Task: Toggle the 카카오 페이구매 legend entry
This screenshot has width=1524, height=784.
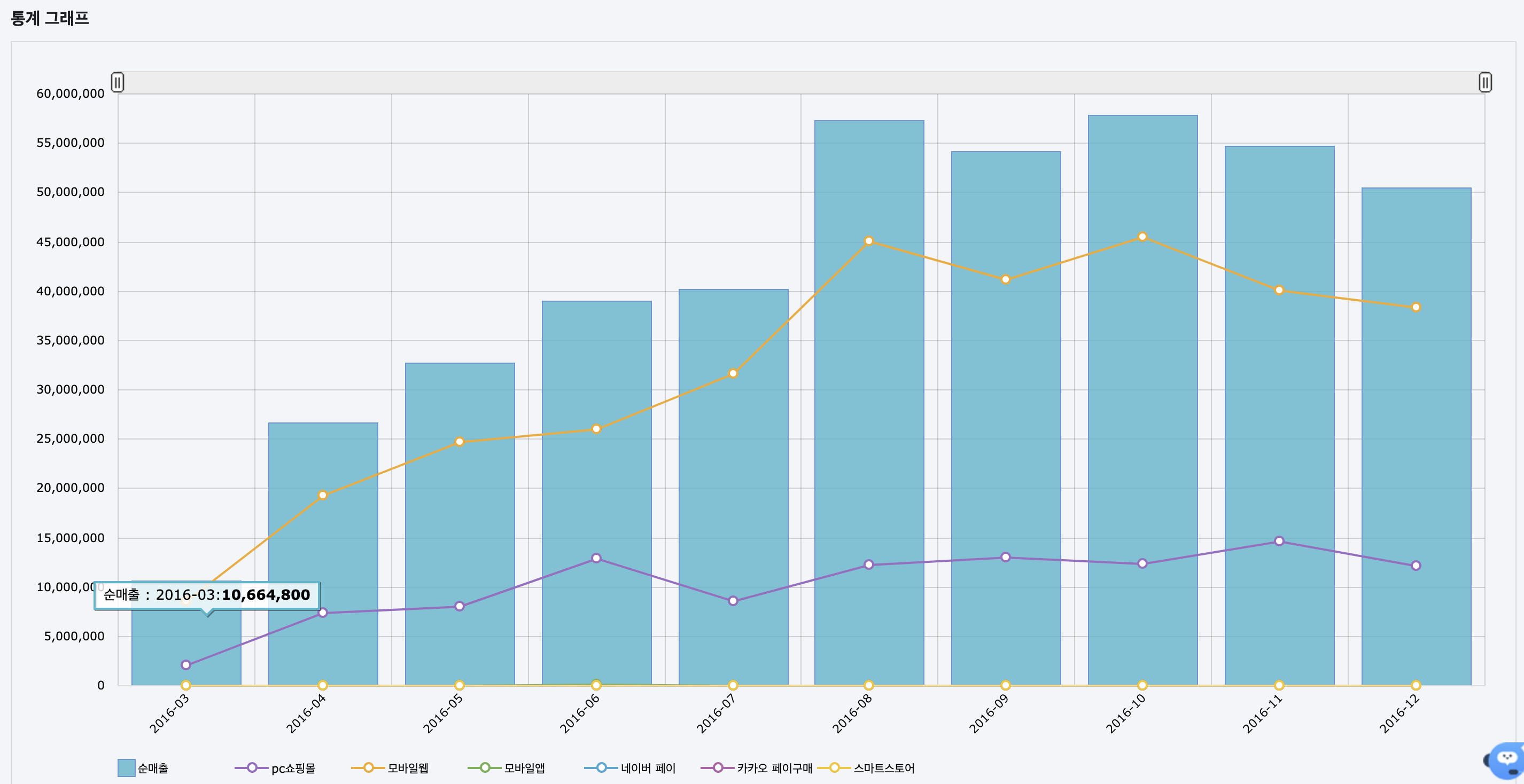Action: coord(757,768)
